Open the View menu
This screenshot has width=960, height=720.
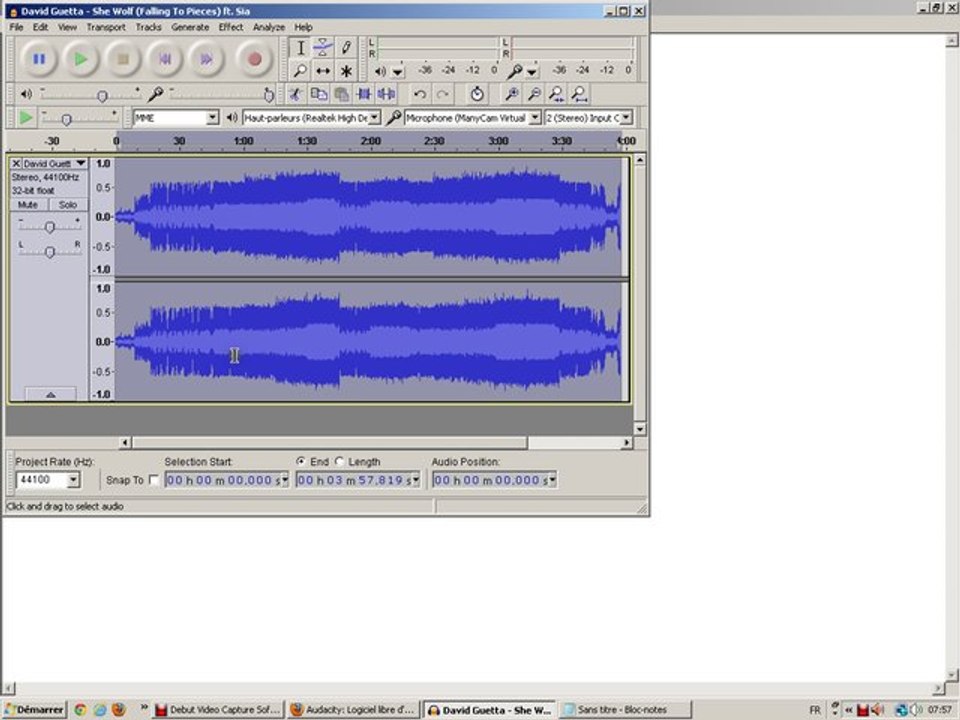coord(67,27)
